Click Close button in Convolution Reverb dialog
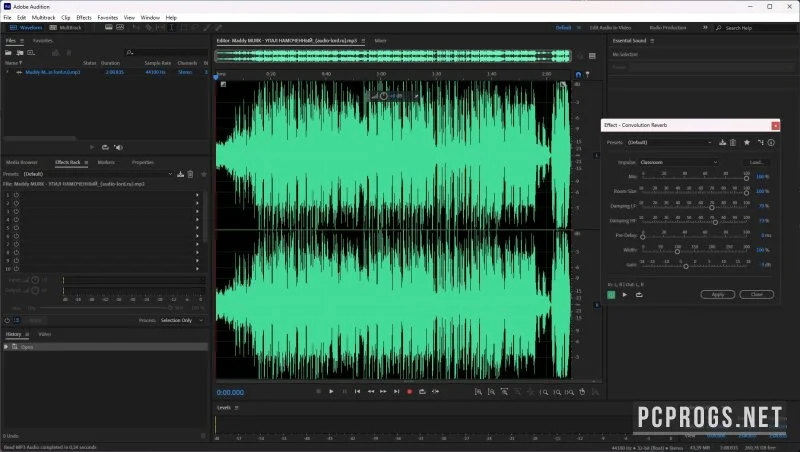The width and height of the screenshot is (800, 452). point(757,294)
